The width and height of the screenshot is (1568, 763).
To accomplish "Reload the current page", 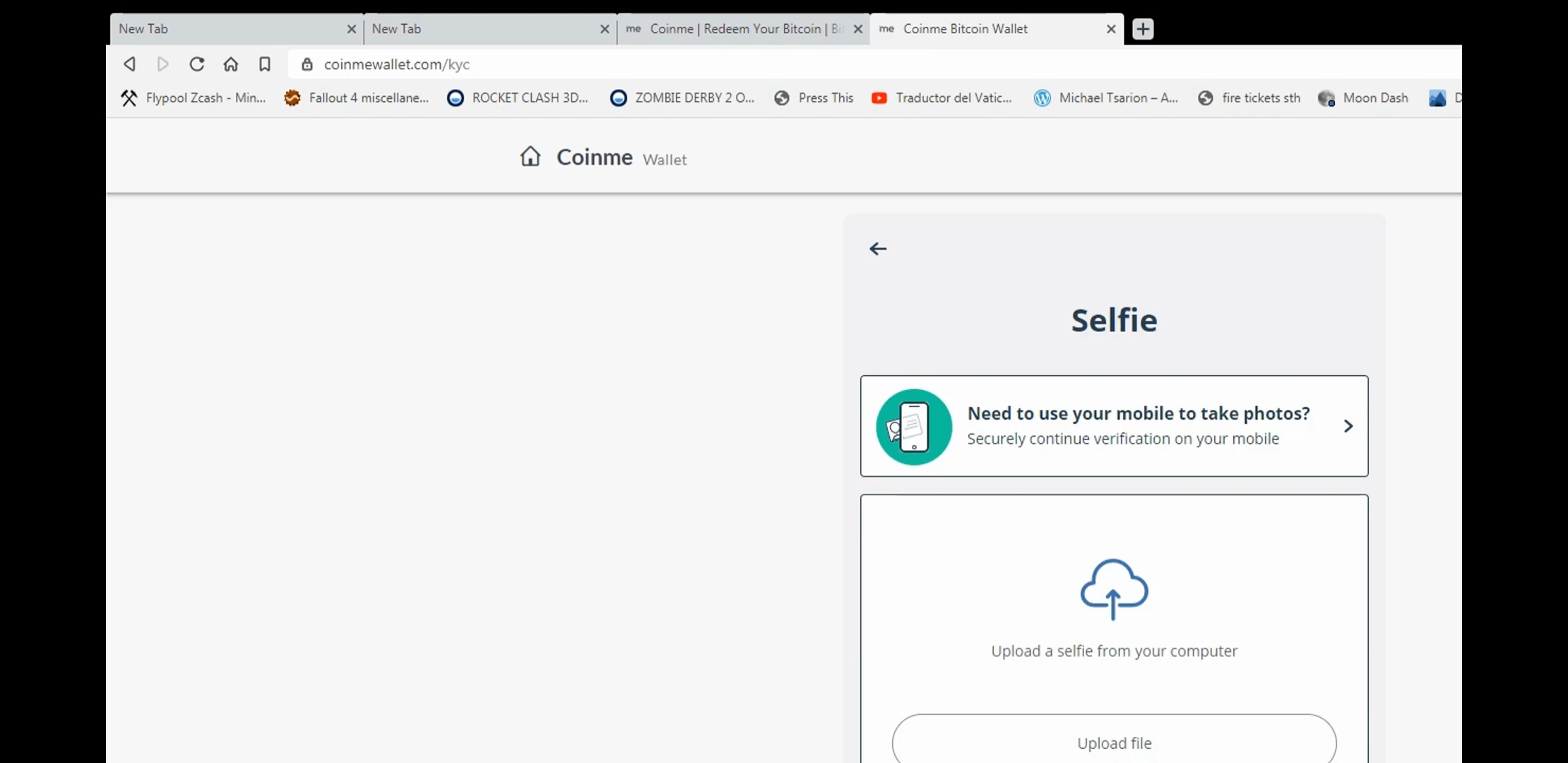I will (x=196, y=64).
